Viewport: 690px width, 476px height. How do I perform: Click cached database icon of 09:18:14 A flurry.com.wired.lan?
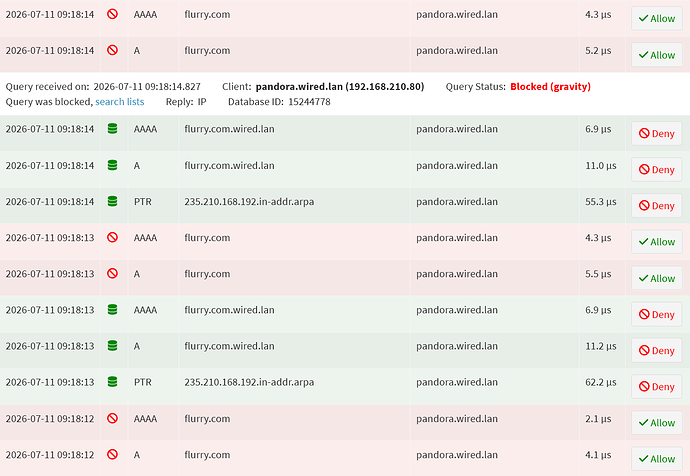(113, 165)
